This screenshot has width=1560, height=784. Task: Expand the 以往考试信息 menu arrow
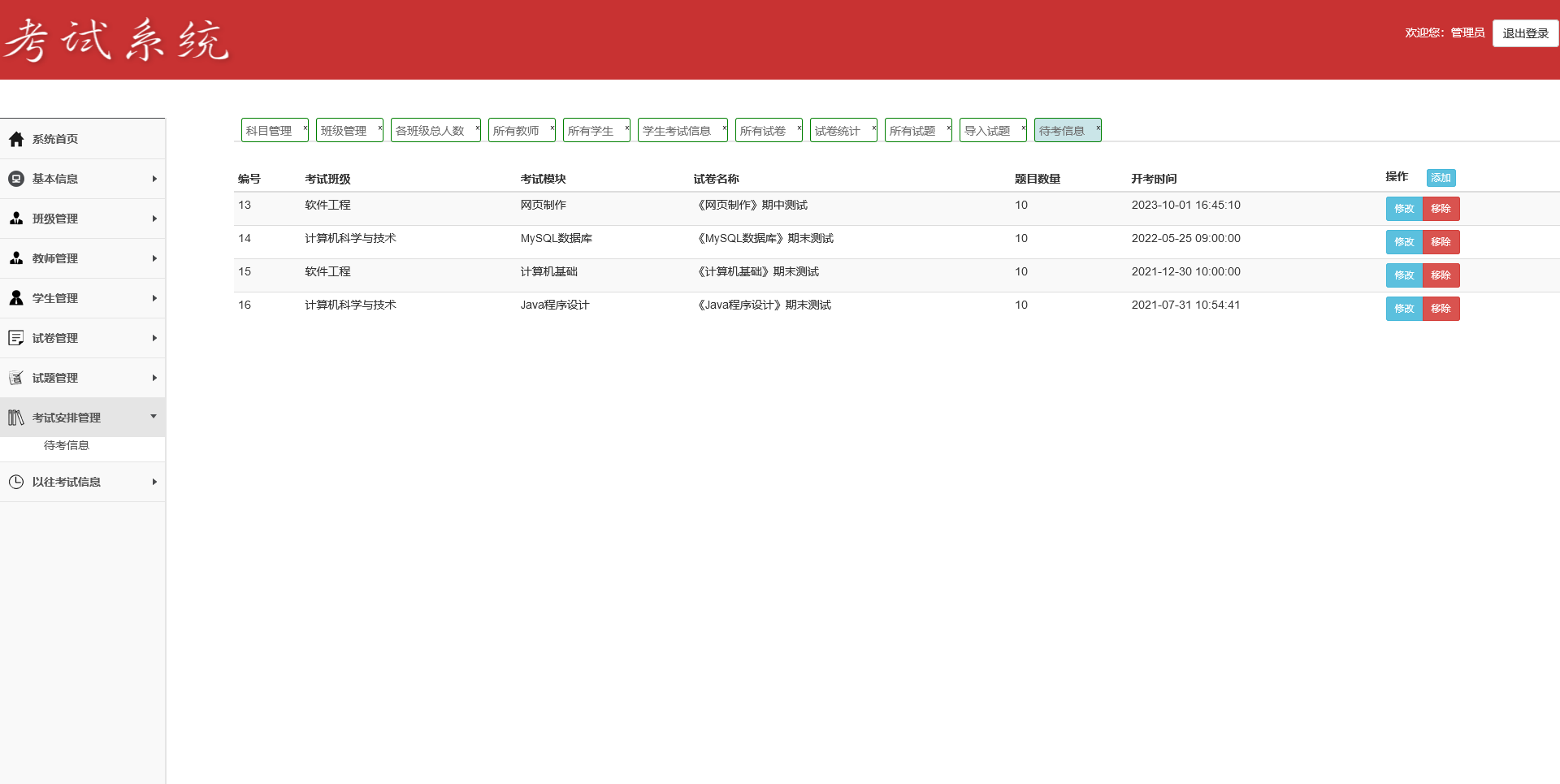coord(154,482)
